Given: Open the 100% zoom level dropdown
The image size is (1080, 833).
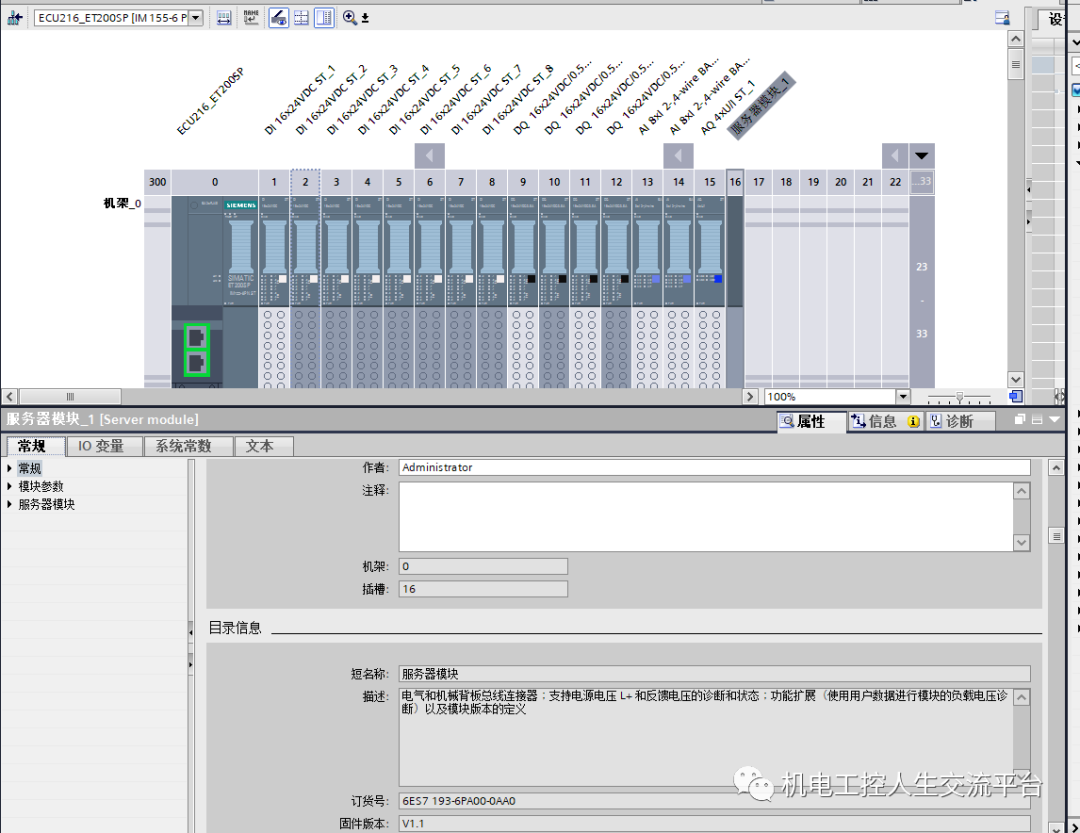Looking at the screenshot, I should pyautogui.click(x=903, y=397).
